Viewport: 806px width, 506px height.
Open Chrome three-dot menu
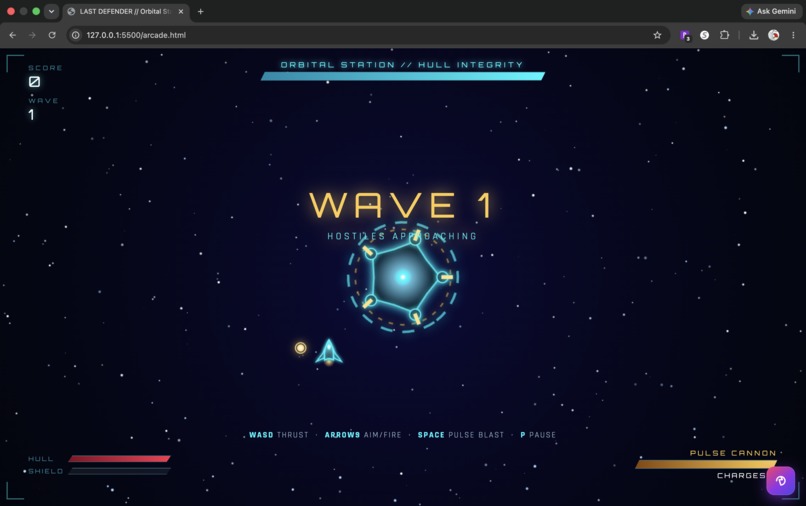(793, 35)
